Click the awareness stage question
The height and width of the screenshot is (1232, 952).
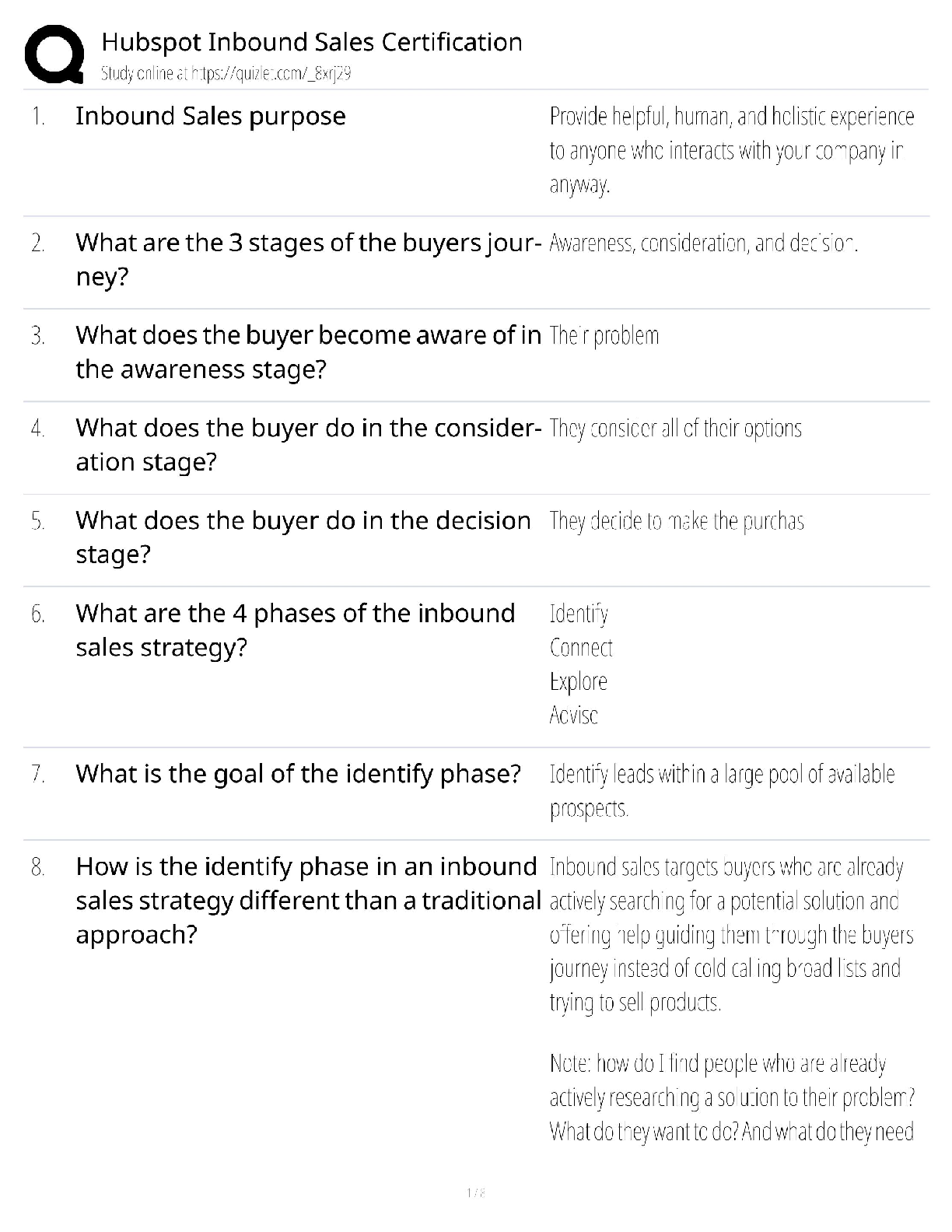(308, 352)
